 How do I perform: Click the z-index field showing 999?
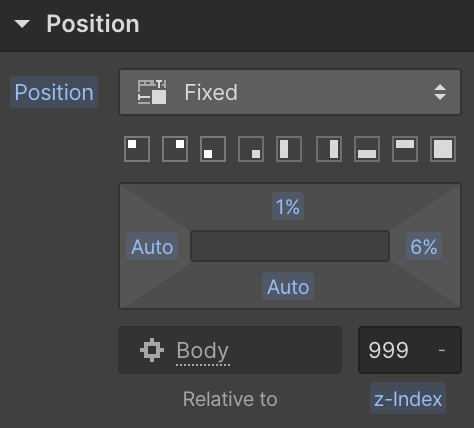tap(410, 350)
